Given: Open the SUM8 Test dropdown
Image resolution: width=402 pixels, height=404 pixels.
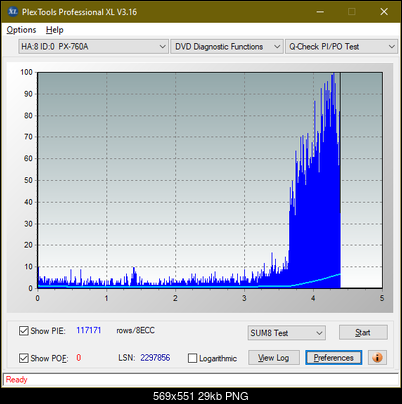Looking at the screenshot, I should pyautogui.click(x=287, y=333).
